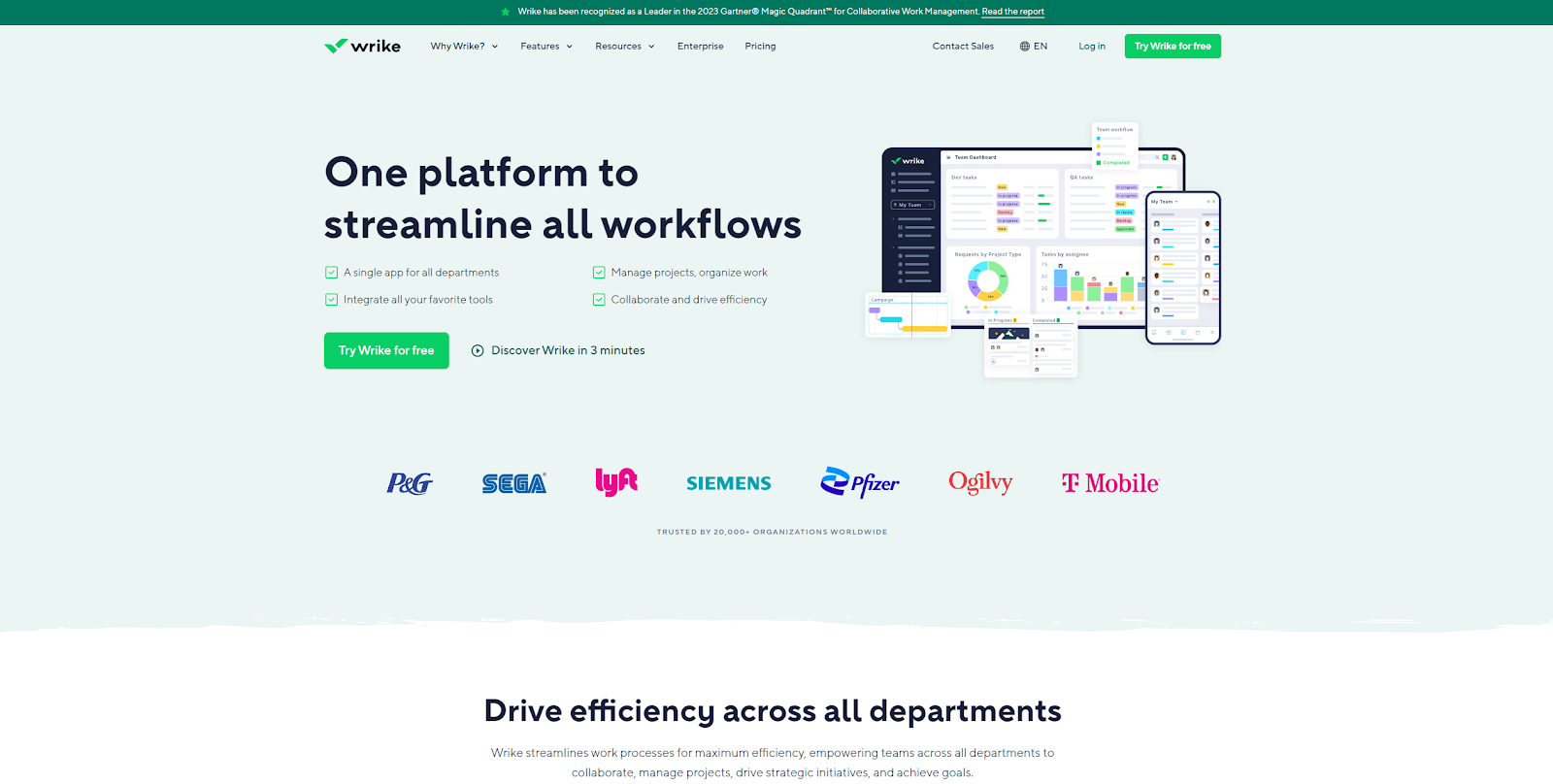Click the Team workflow card in hero image

point(1115,146)
